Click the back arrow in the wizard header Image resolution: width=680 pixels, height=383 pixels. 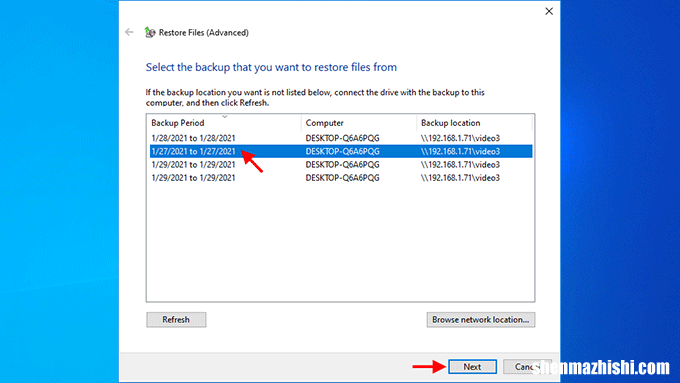pyautogui.click(x=129, y=32)
